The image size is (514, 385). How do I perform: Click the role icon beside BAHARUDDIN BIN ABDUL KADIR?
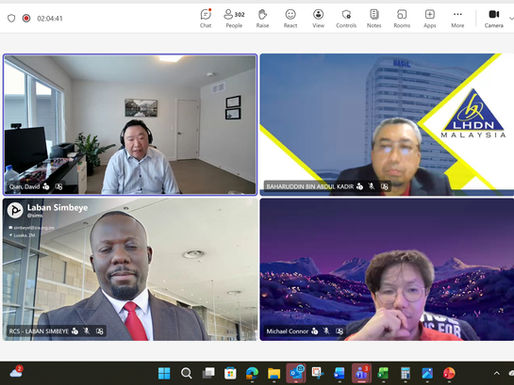coord(359,186)
